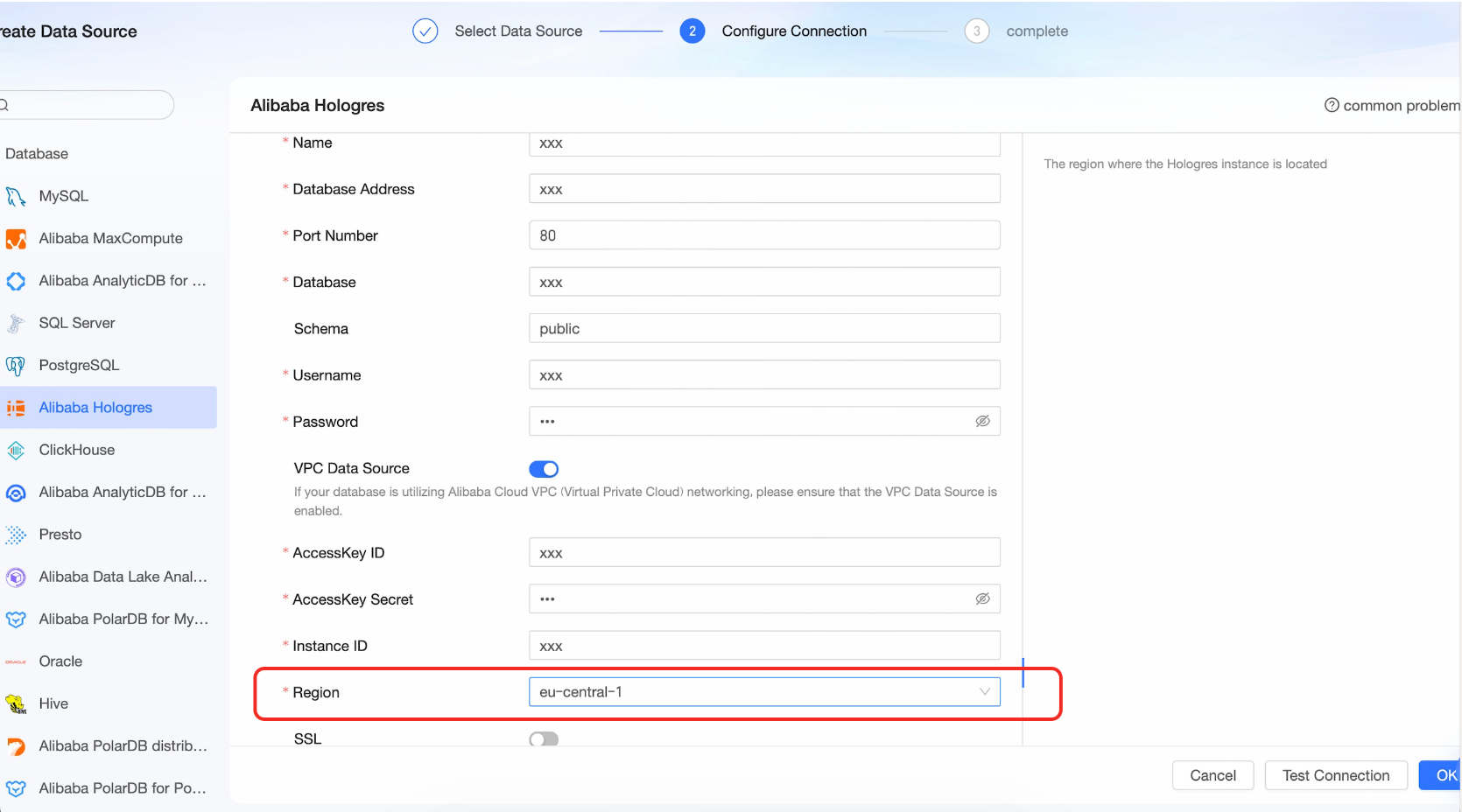Click the Alibaba MaxCompute orange icon
The image size is (1462, 812).
coord(16,238)
